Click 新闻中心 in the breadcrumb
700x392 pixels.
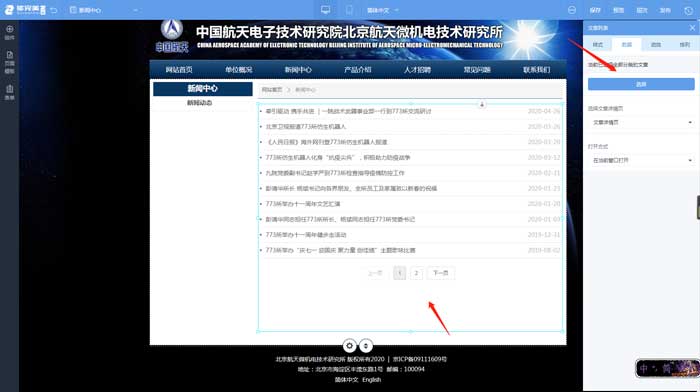click(305, 90)
